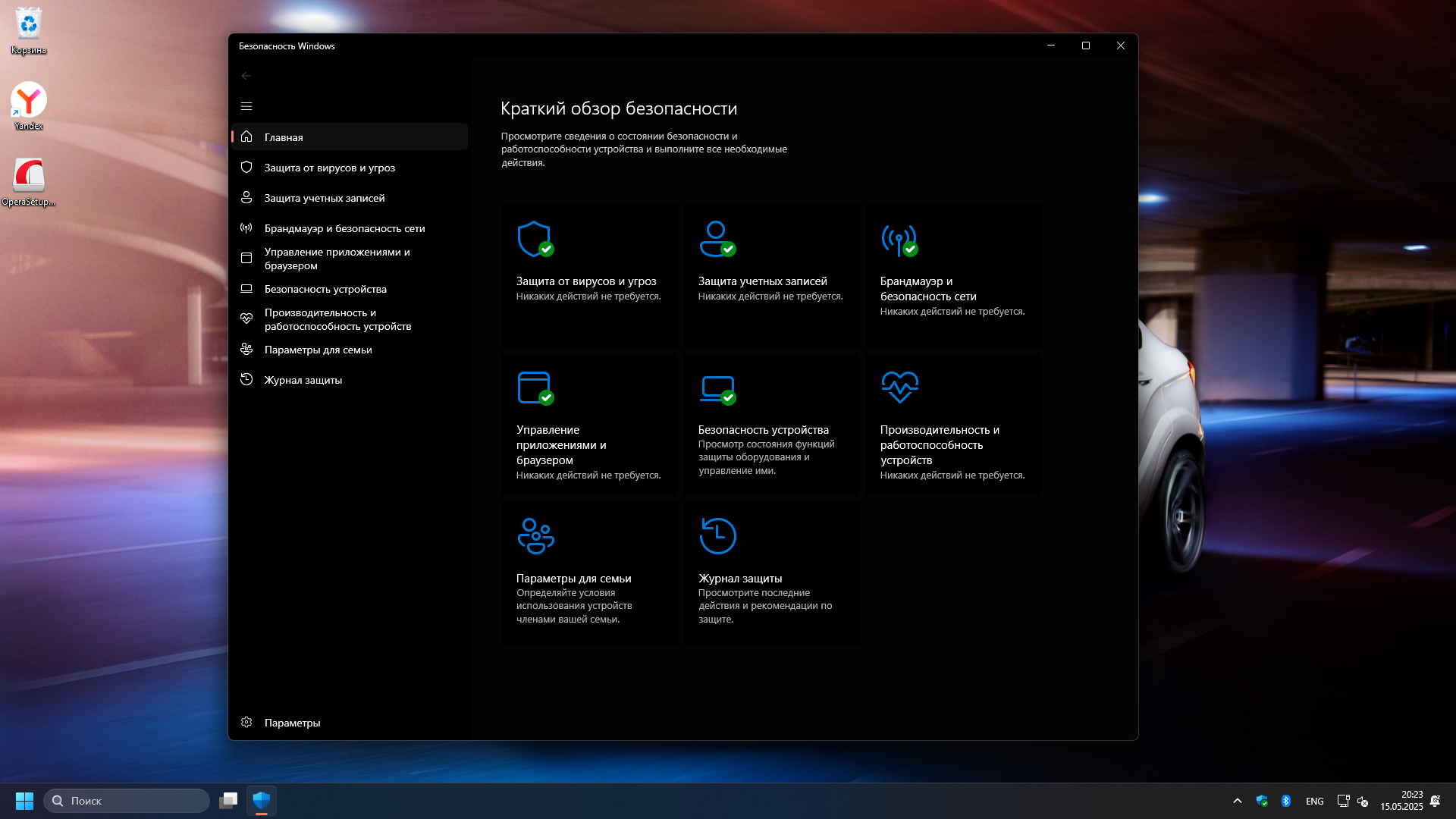Open the app and browser control tile icon
The image size is (1456, 819).
click(x=535, y=388)
